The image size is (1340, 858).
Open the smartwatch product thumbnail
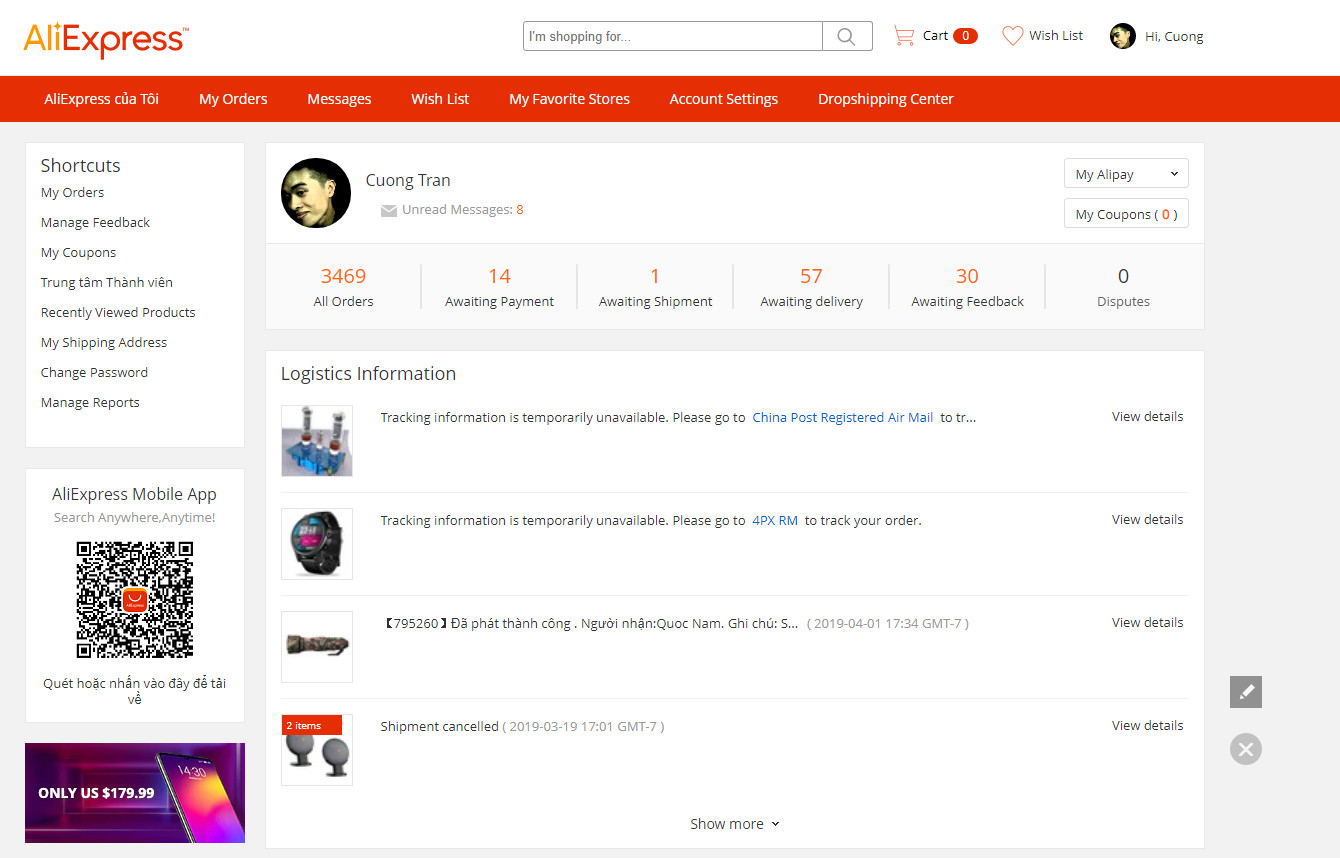pyautogui.click(x=317, y=543)
